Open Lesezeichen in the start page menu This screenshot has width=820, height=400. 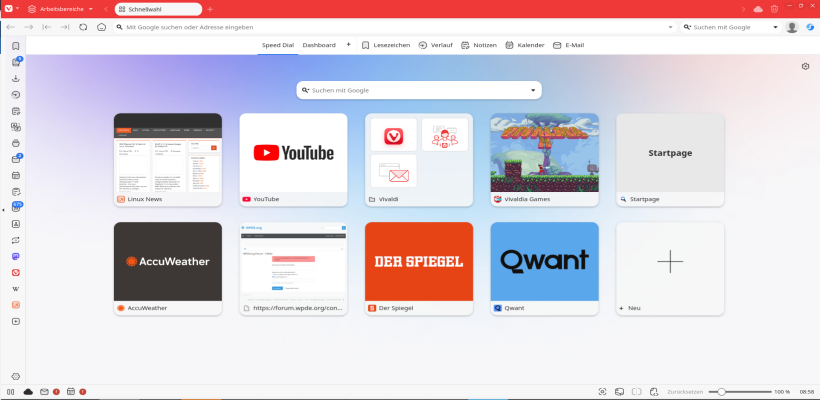(386, 45)
